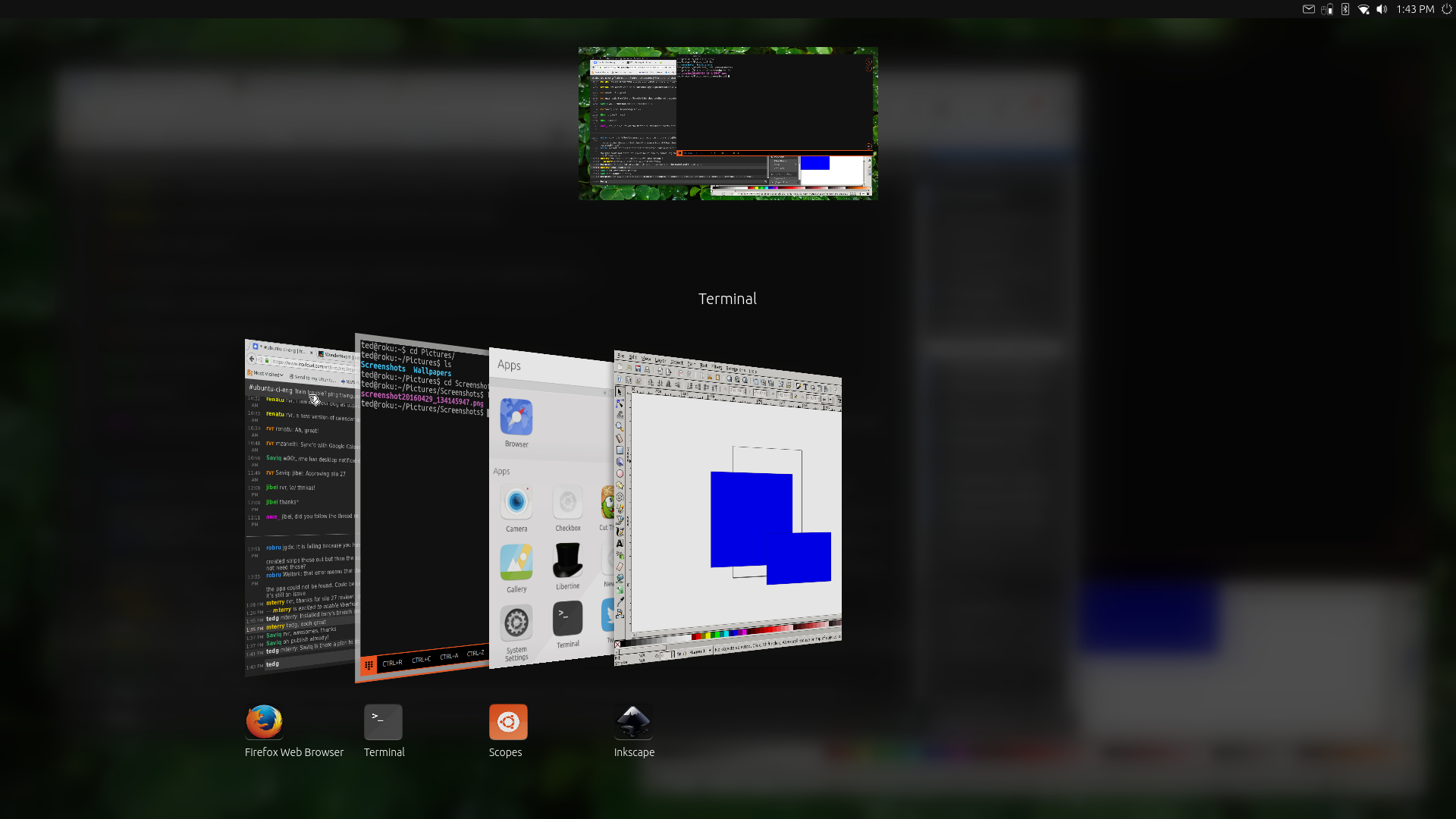Open the Inkscape icon in the switcher
Screen dimensions: 1456x819
633,721
